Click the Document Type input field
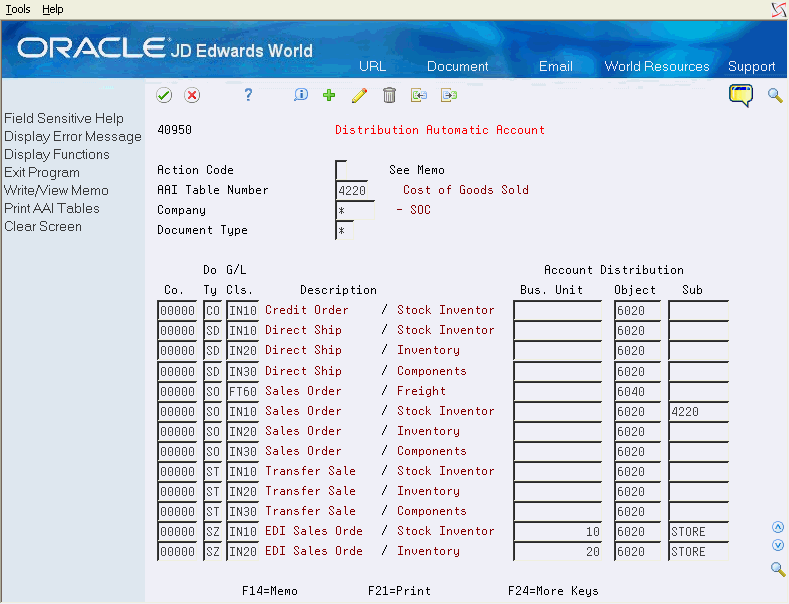This screenshot has width=789, height=604. pyautogui.click(x=345, y=231)
